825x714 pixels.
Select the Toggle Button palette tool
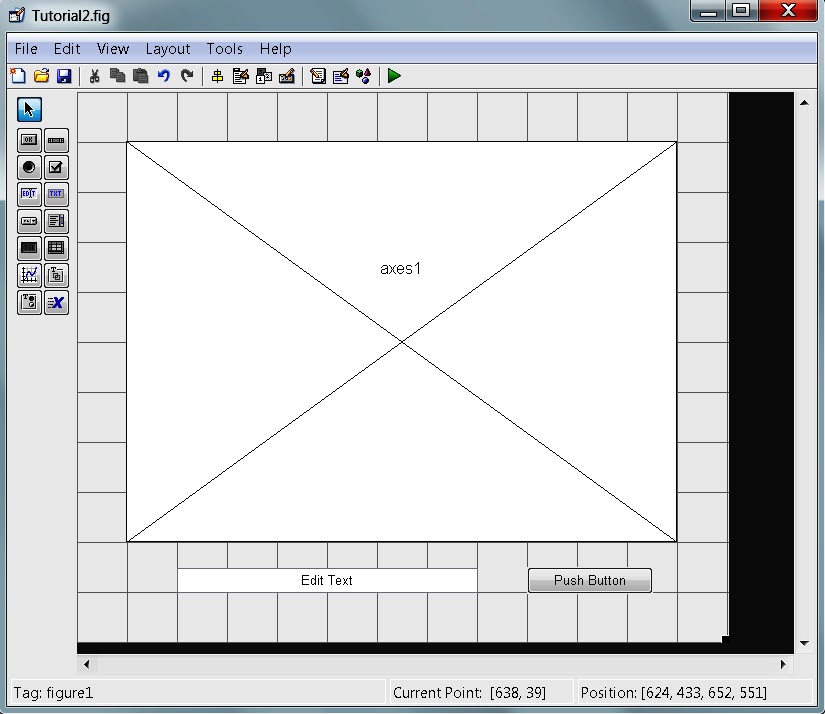point(28,248)
